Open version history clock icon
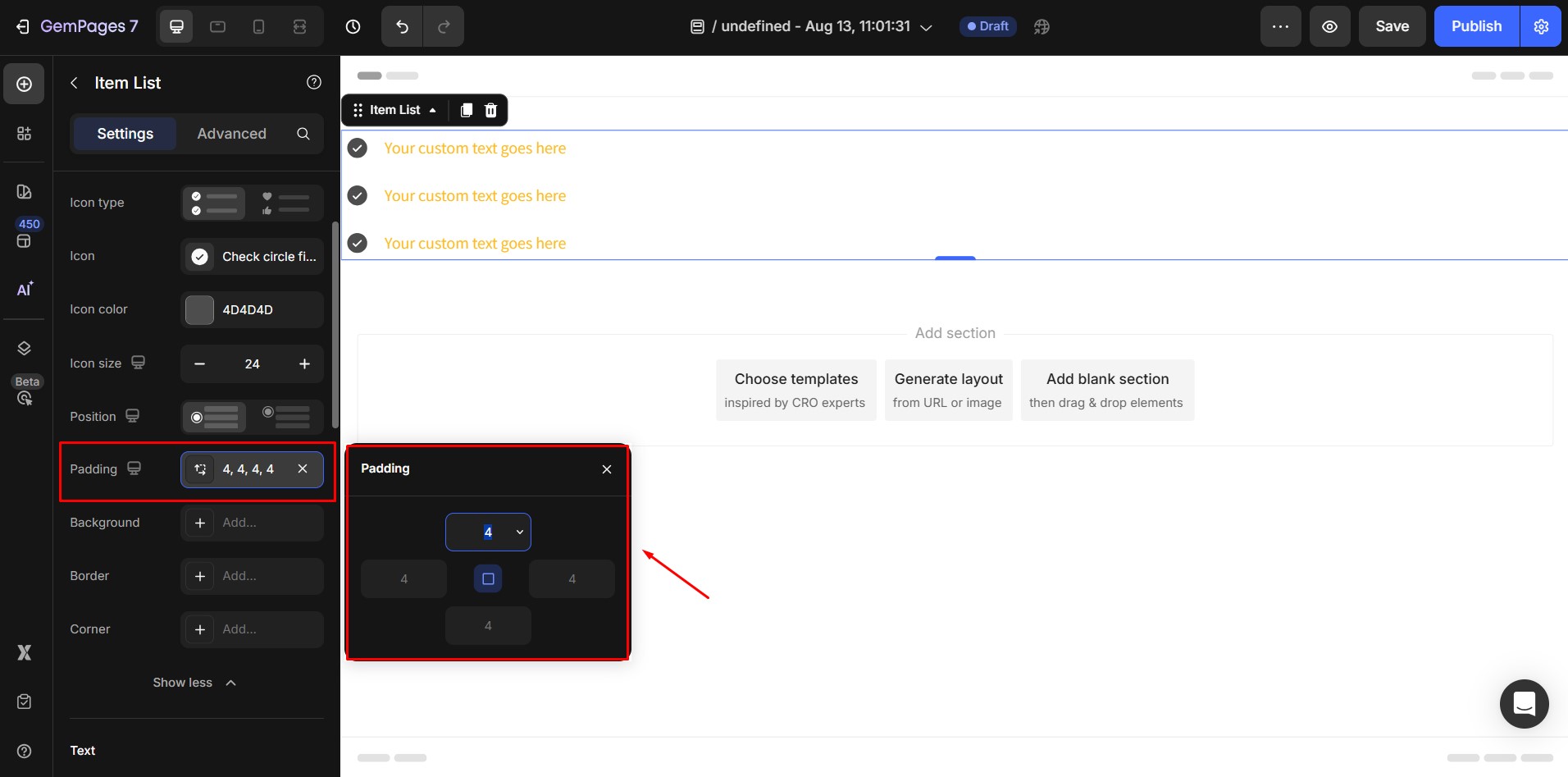This screenshot has height=777, width=1568. click(x=353, y=26)
